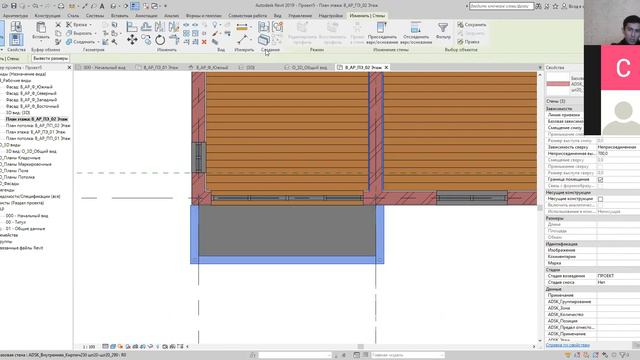Image resolution: width=640 pixels, height=360 pixels.
Task: Select the Mirror Draw Axis tool
Action: pos(173,27)
